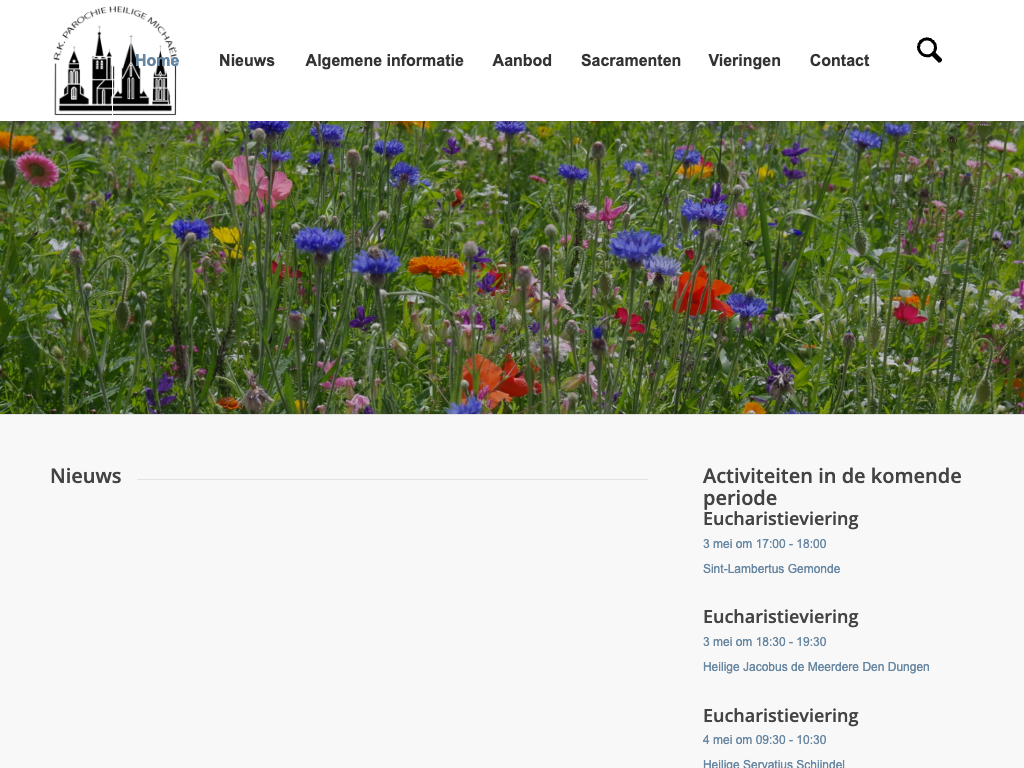
Task: Expand the Algemene informatie menu
Action: 384,60
